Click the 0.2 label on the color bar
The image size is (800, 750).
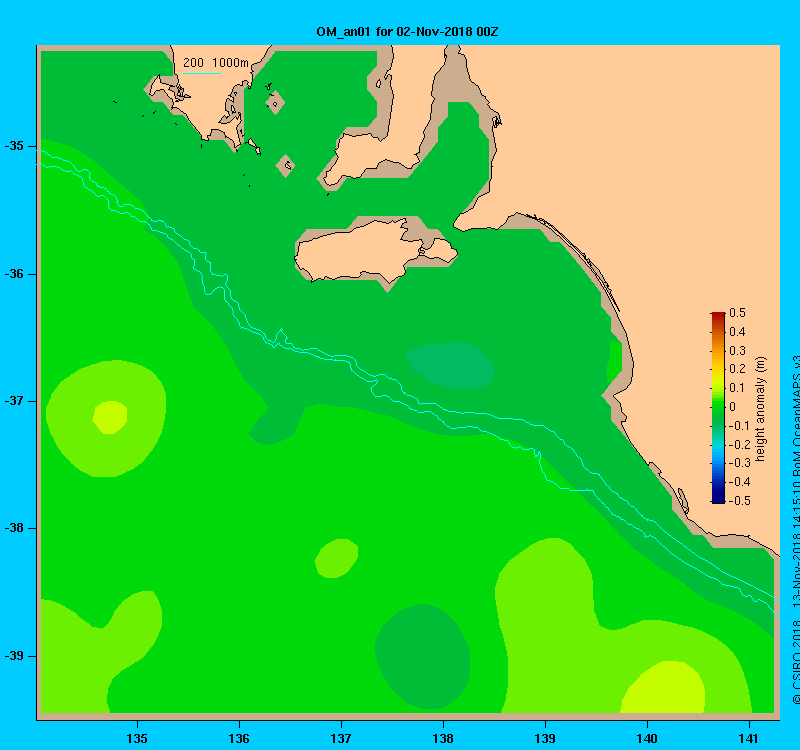[x=737, y=369]
